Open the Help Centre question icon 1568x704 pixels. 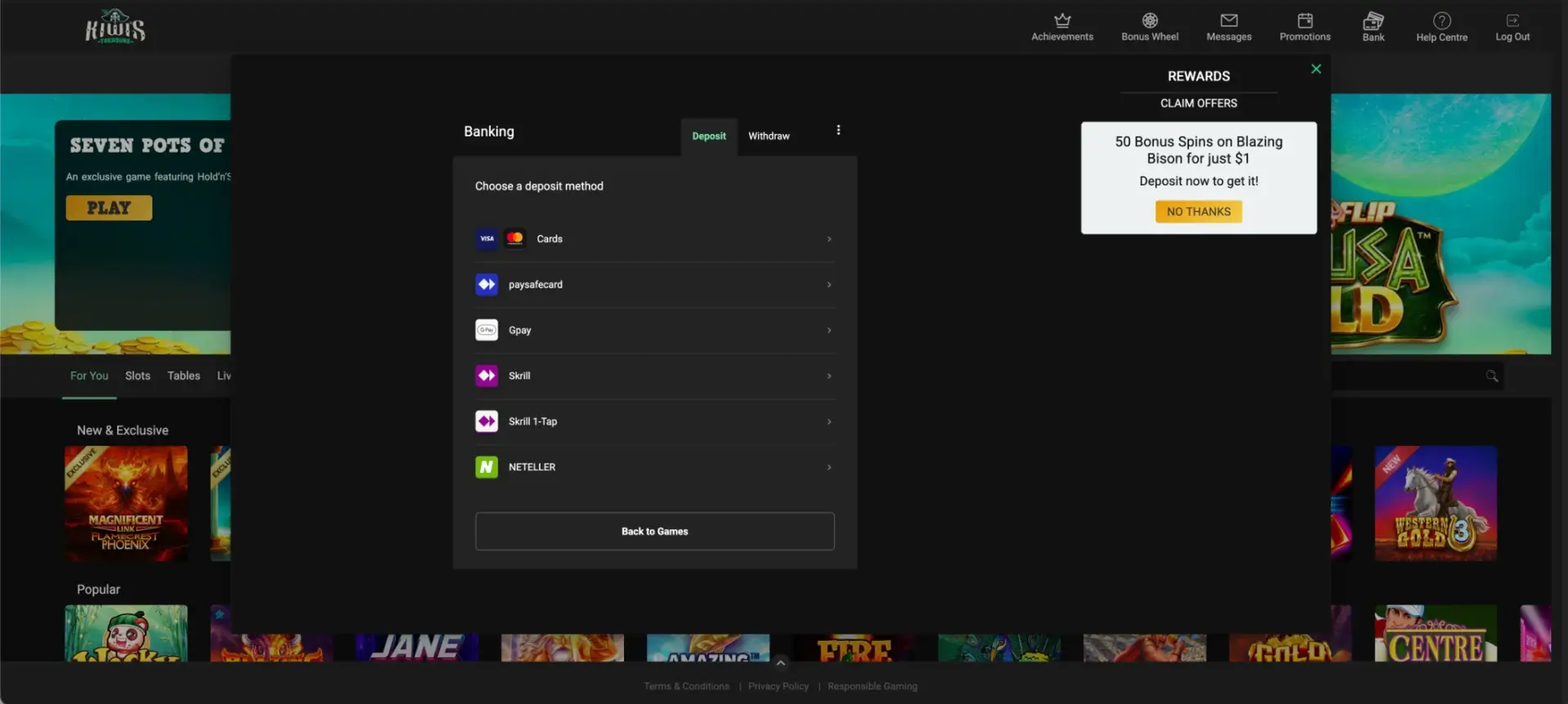1442,20
